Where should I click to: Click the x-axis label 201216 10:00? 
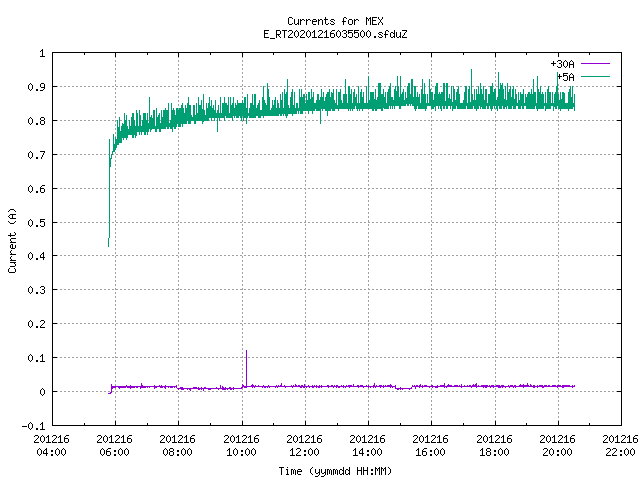(x=241, y=445)
